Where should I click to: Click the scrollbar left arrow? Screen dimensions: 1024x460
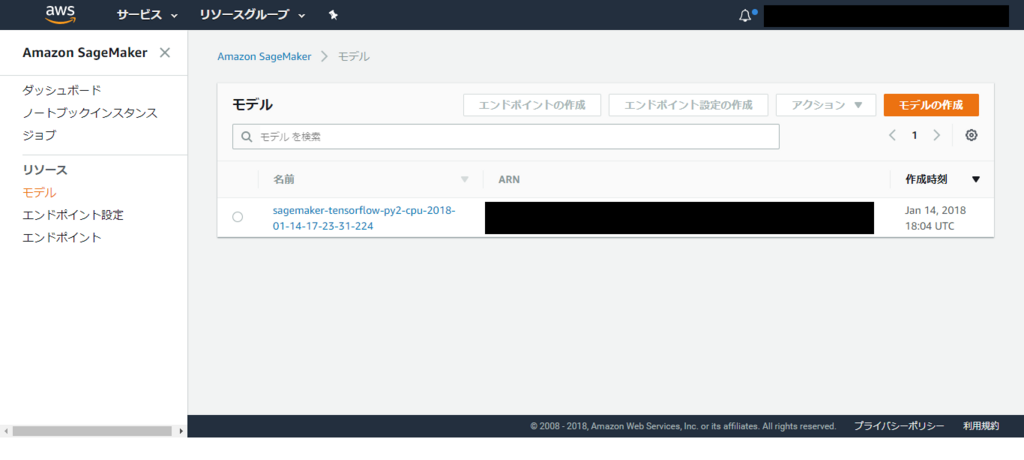coord(5,431)
